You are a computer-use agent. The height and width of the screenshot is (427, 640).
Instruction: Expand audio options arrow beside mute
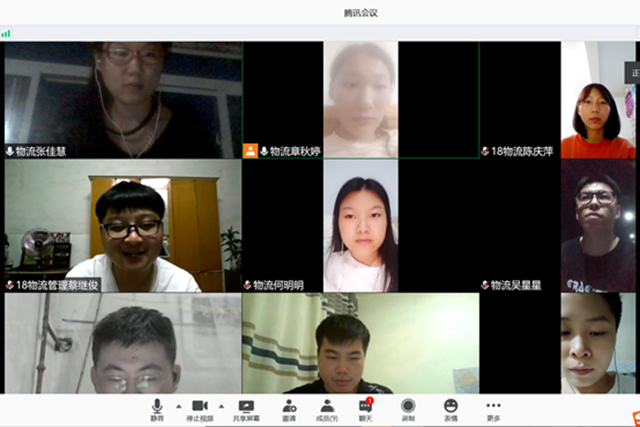point(177,406)
